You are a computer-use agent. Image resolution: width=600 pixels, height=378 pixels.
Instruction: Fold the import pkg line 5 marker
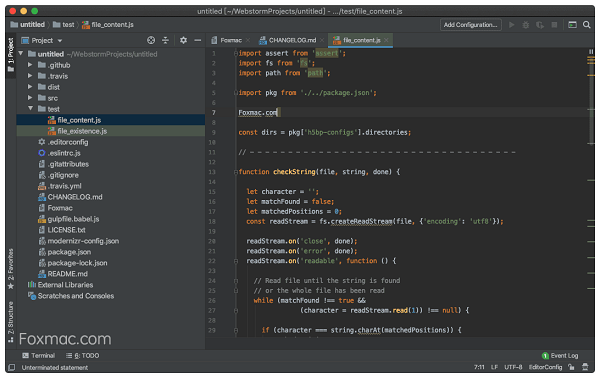pos(236,93)
